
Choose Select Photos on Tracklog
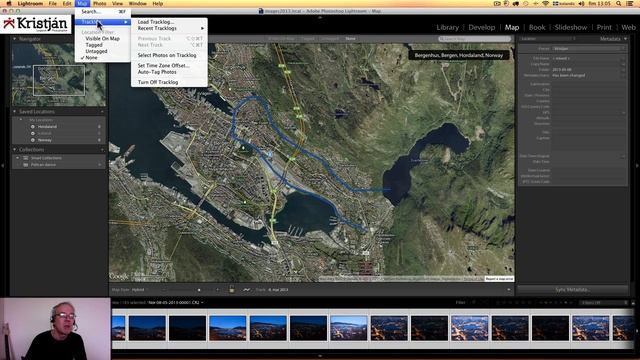coord(167,55)
